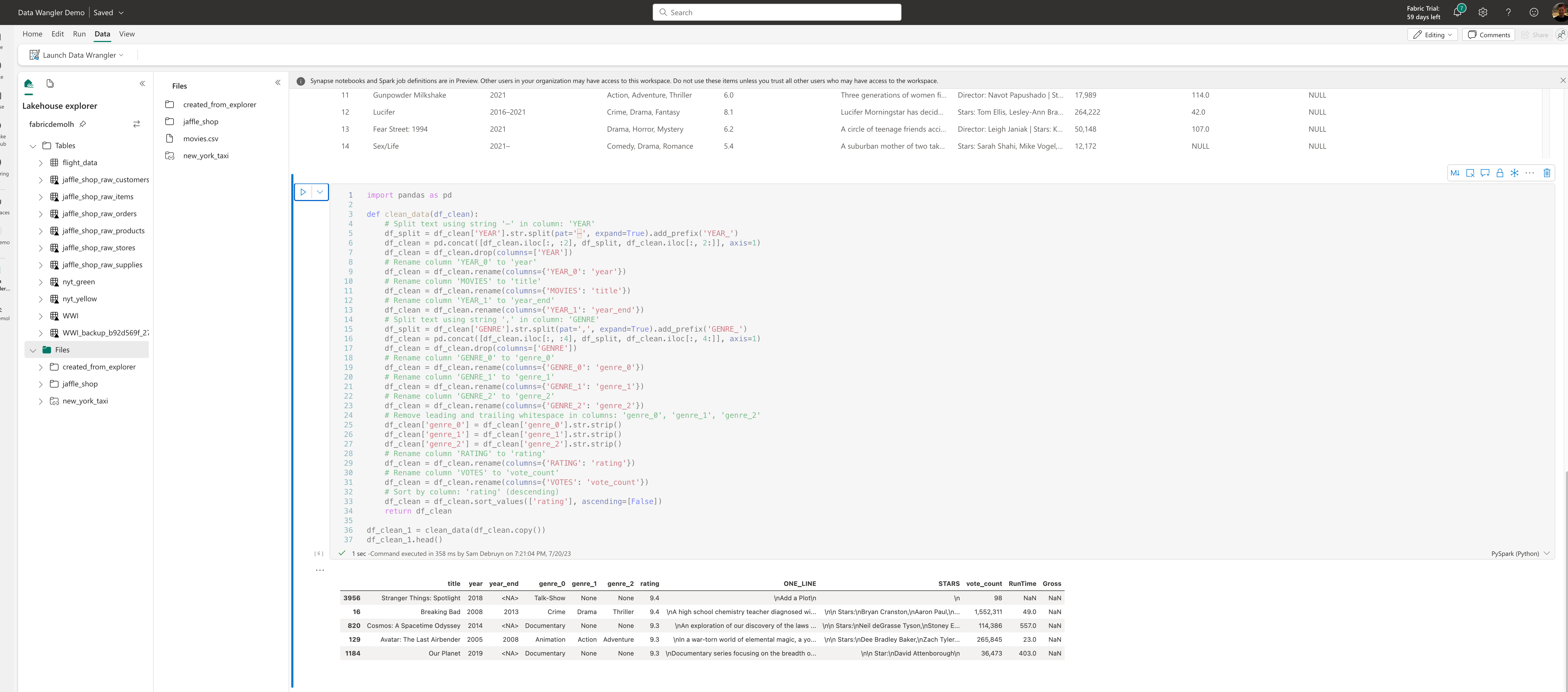
Task: Expand the flight_data table
Action: pyautogui.click(x=41, y=163)
